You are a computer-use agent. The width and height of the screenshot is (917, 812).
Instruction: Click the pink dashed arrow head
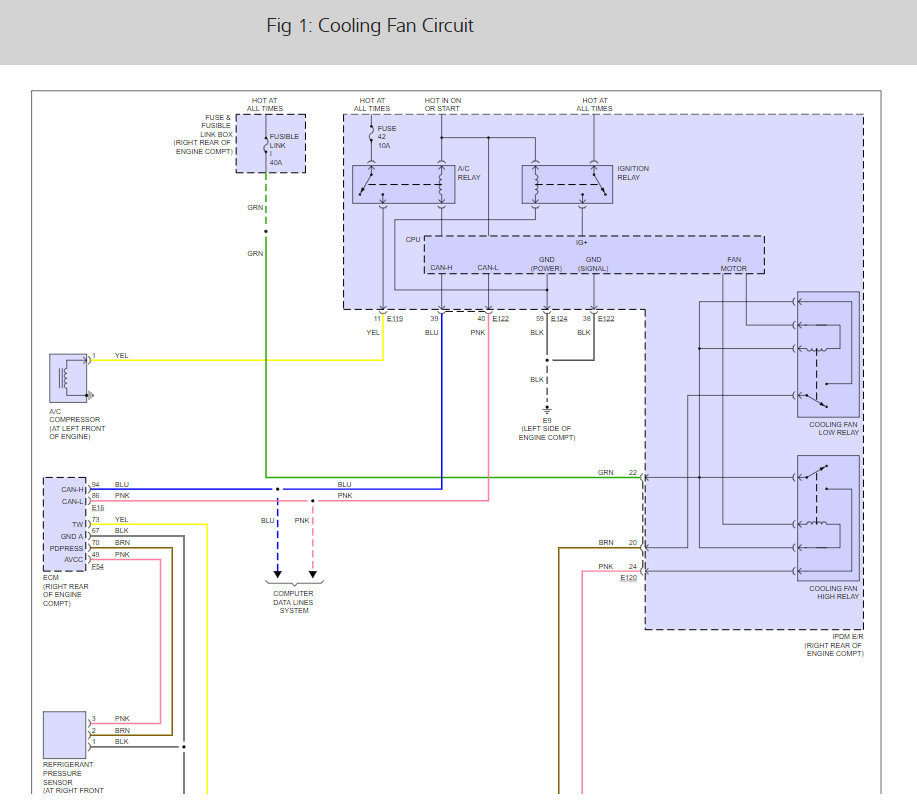click(313, 574)
